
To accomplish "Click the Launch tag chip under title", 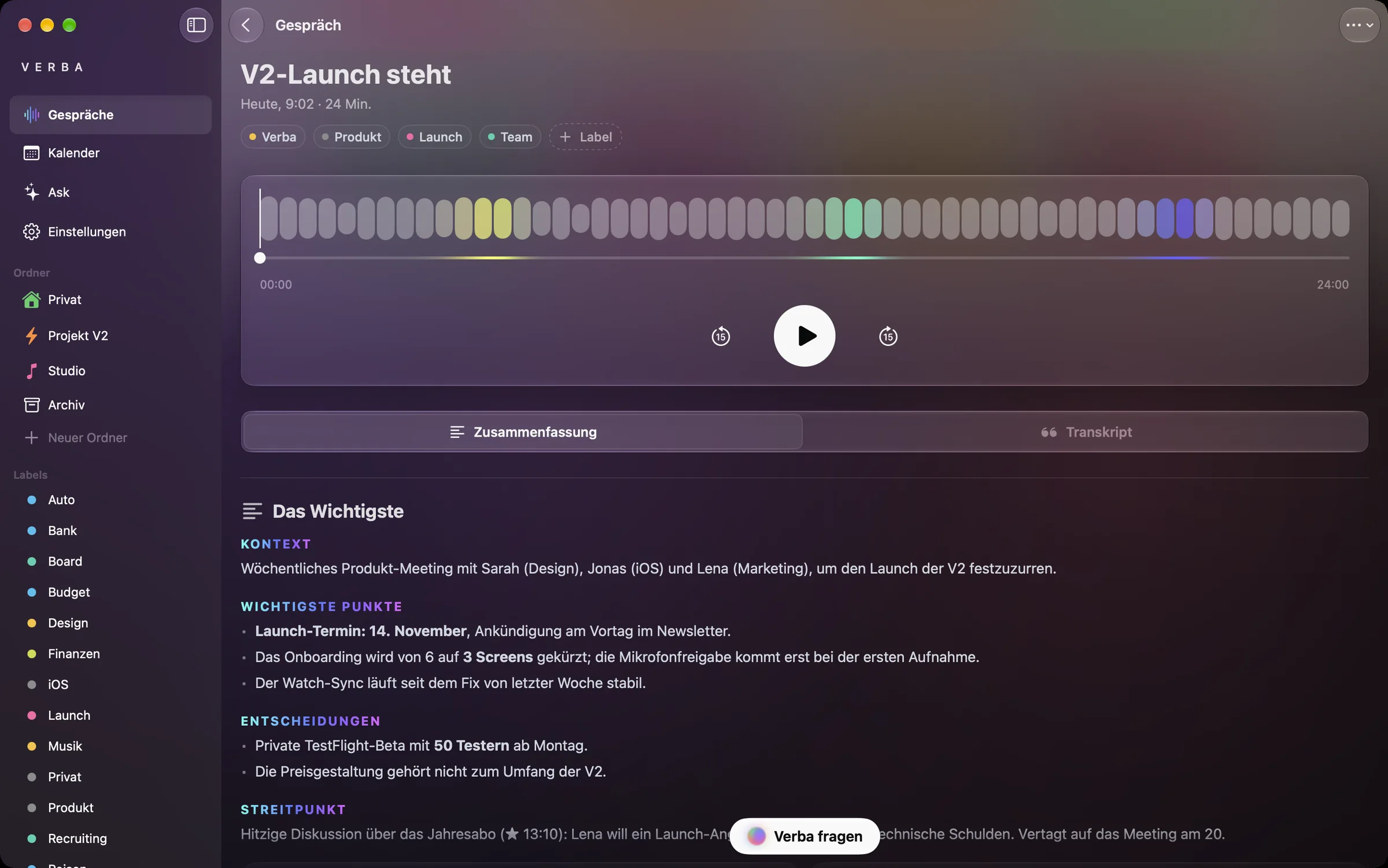I will (x=434, y=137).
